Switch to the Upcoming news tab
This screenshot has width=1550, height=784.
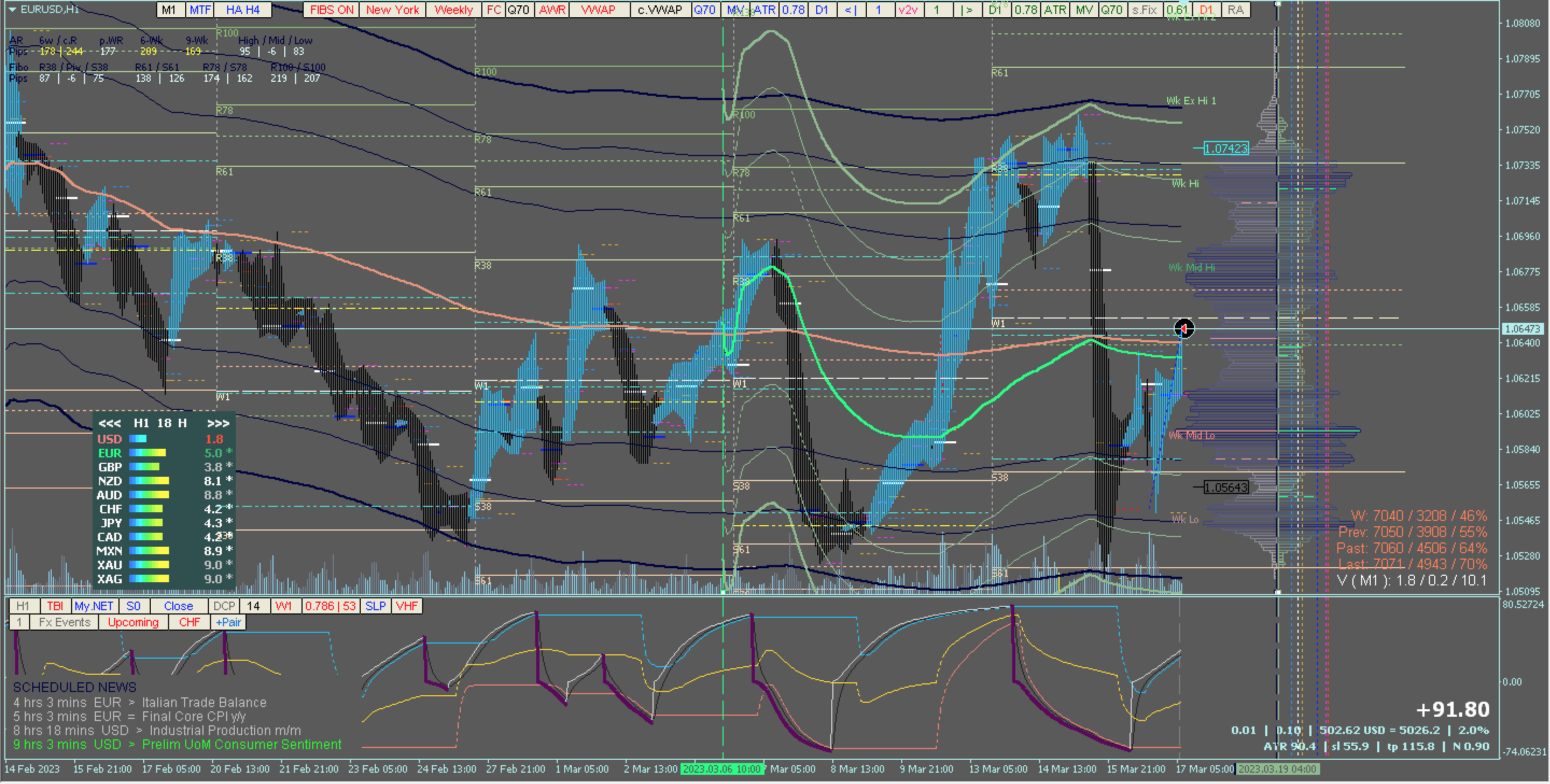pos(133,623)
